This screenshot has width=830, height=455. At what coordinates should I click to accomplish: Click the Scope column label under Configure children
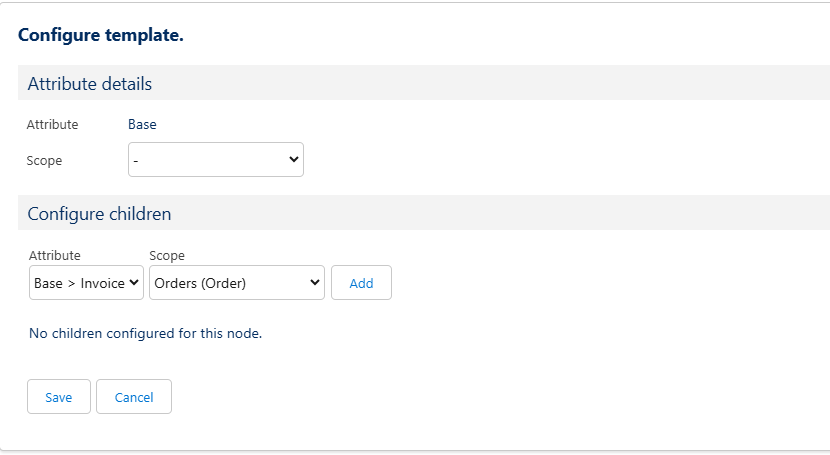pyautogui.click(x=167, y=256)
